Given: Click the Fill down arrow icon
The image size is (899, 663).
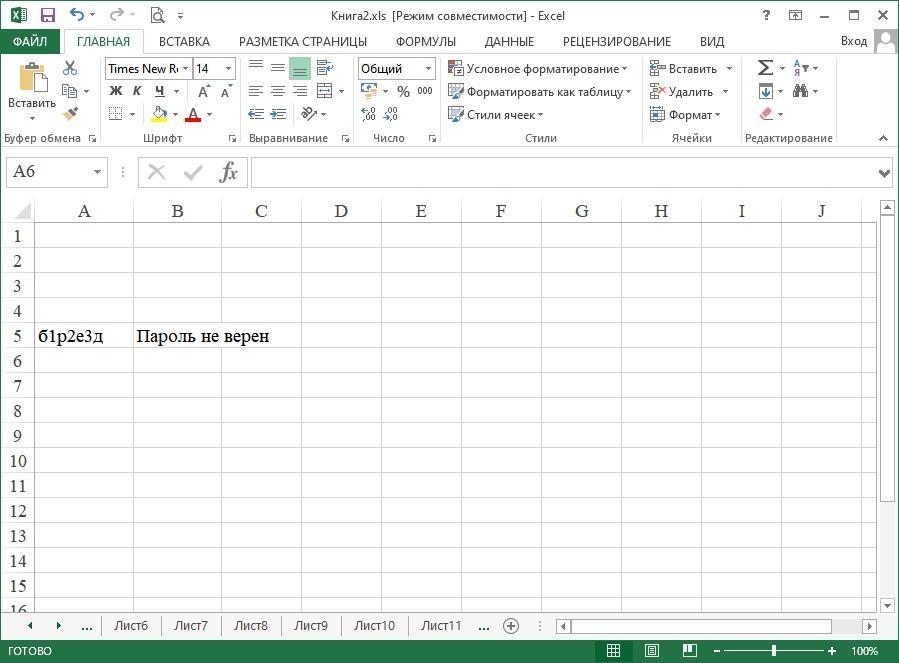Looking at the screenshot, I should 766,91.
